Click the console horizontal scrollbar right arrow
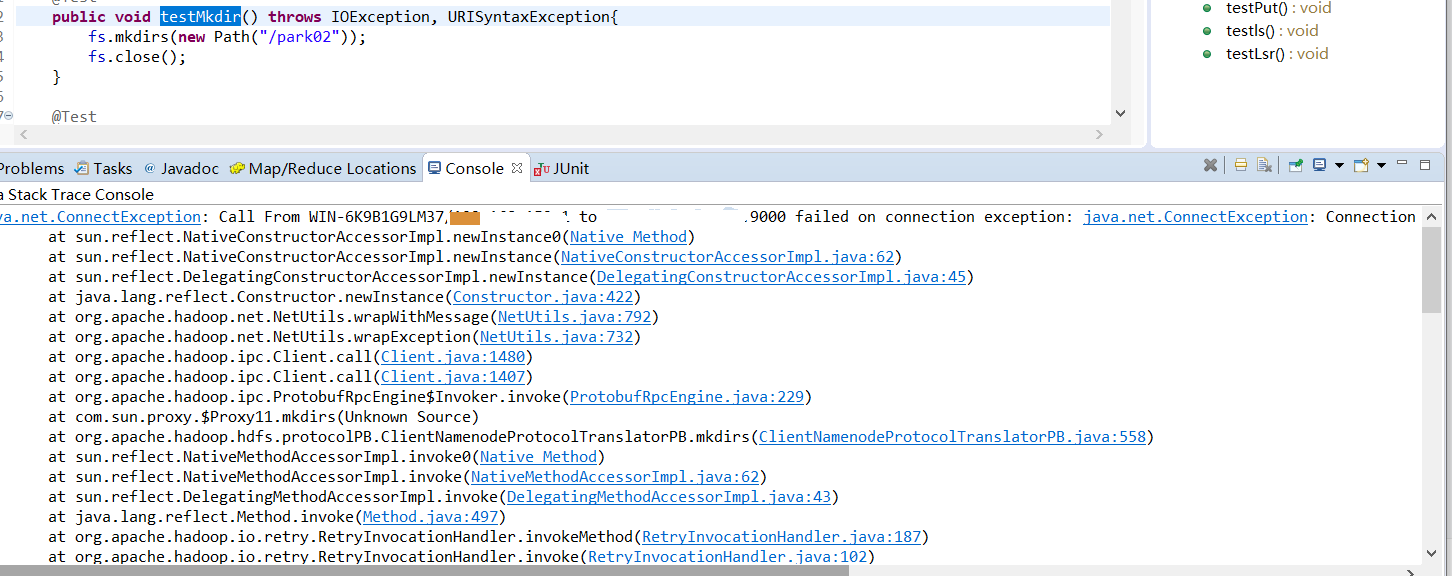The width and height of the screenshot is (1452, 576). (1410, 570)
